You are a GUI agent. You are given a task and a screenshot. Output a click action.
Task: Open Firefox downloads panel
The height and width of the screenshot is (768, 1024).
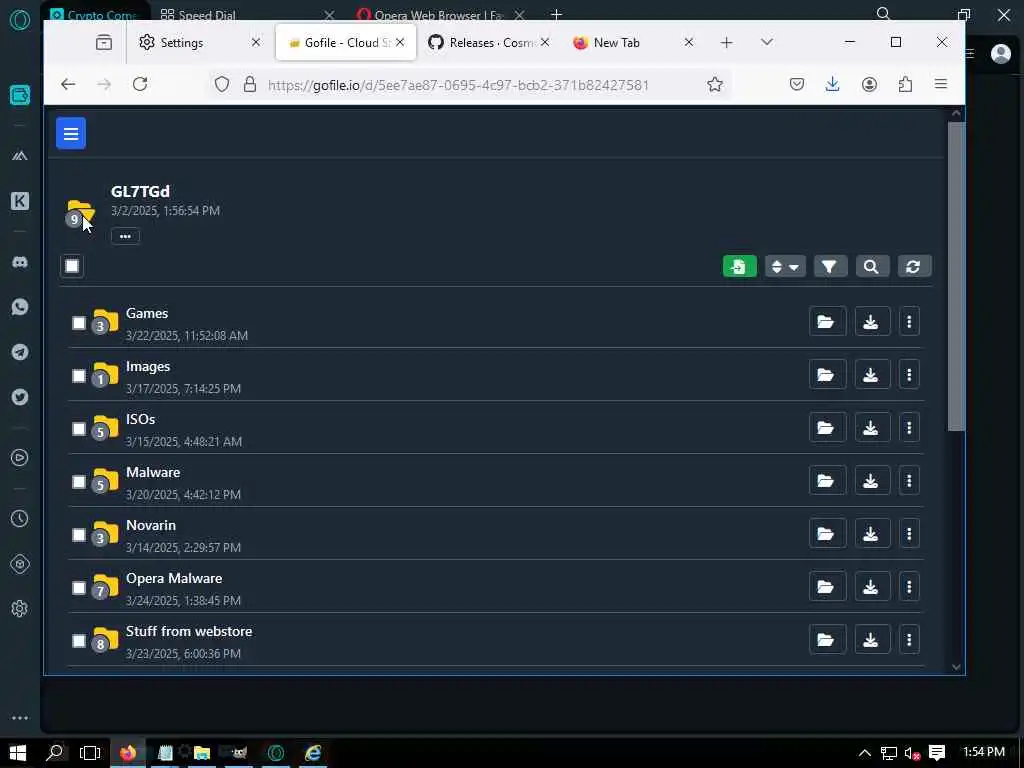point(832,84)
